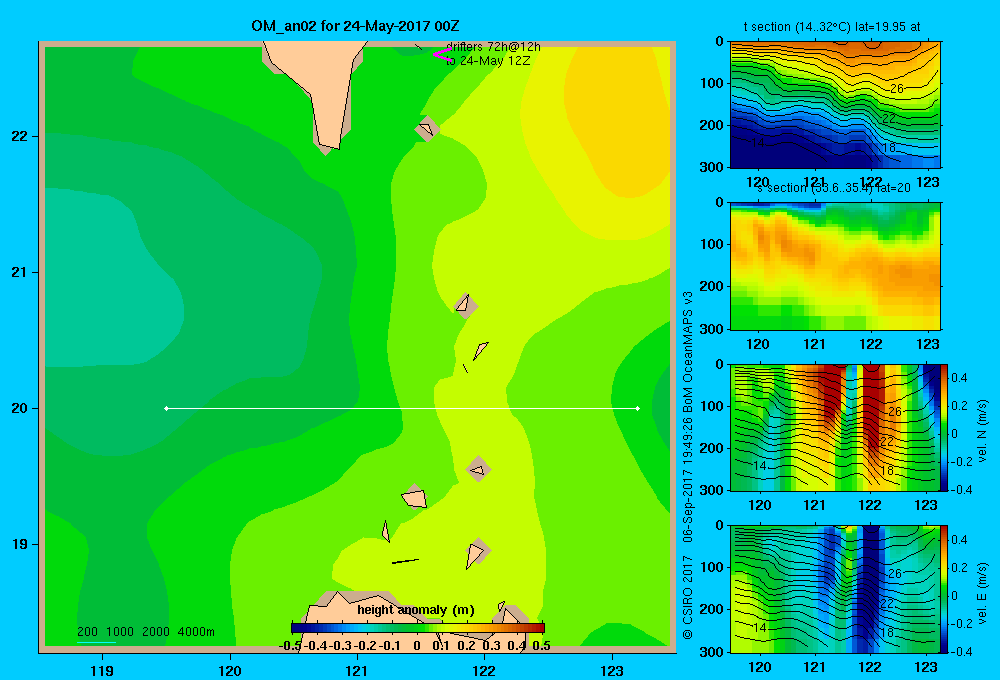Click the title 'OM_an02 for 24-May-2017 00Z'
Image resolution: width=1000 pixels, height=680 pixels.
pyautogui.click(x=355, y=26)
